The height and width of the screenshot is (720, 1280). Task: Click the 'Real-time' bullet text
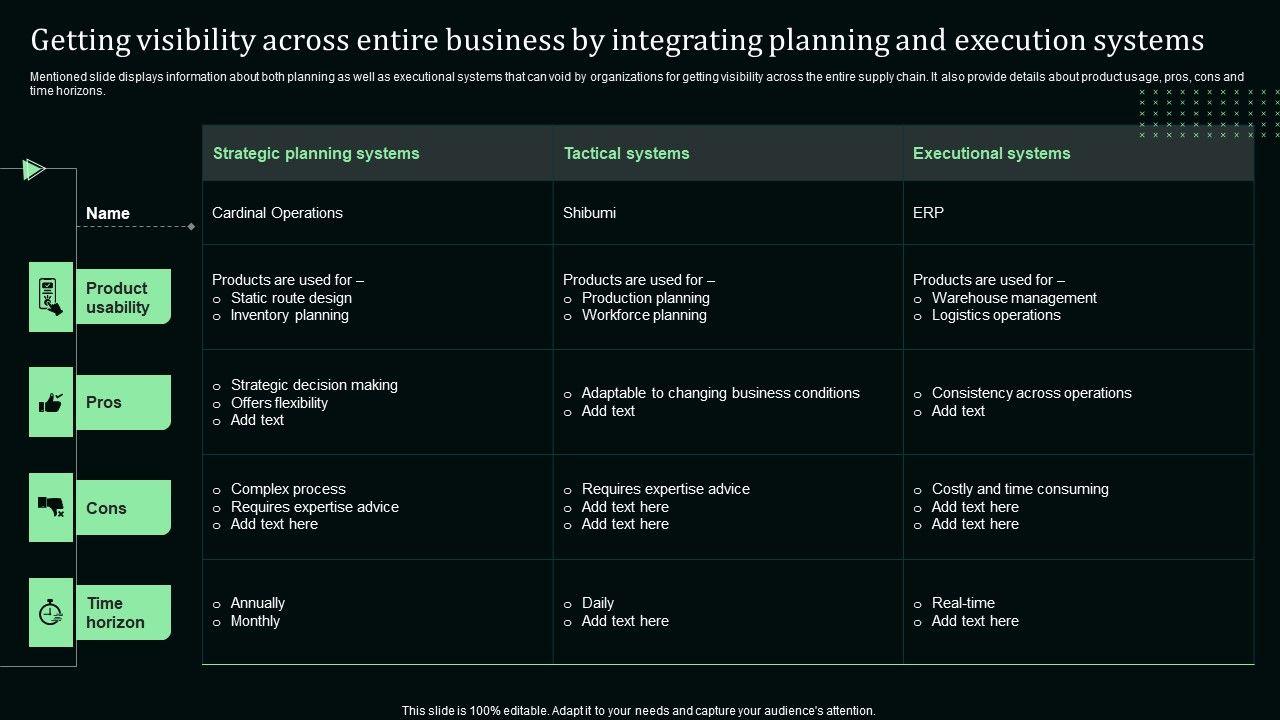pyautogui.click(x=963, y=603)
